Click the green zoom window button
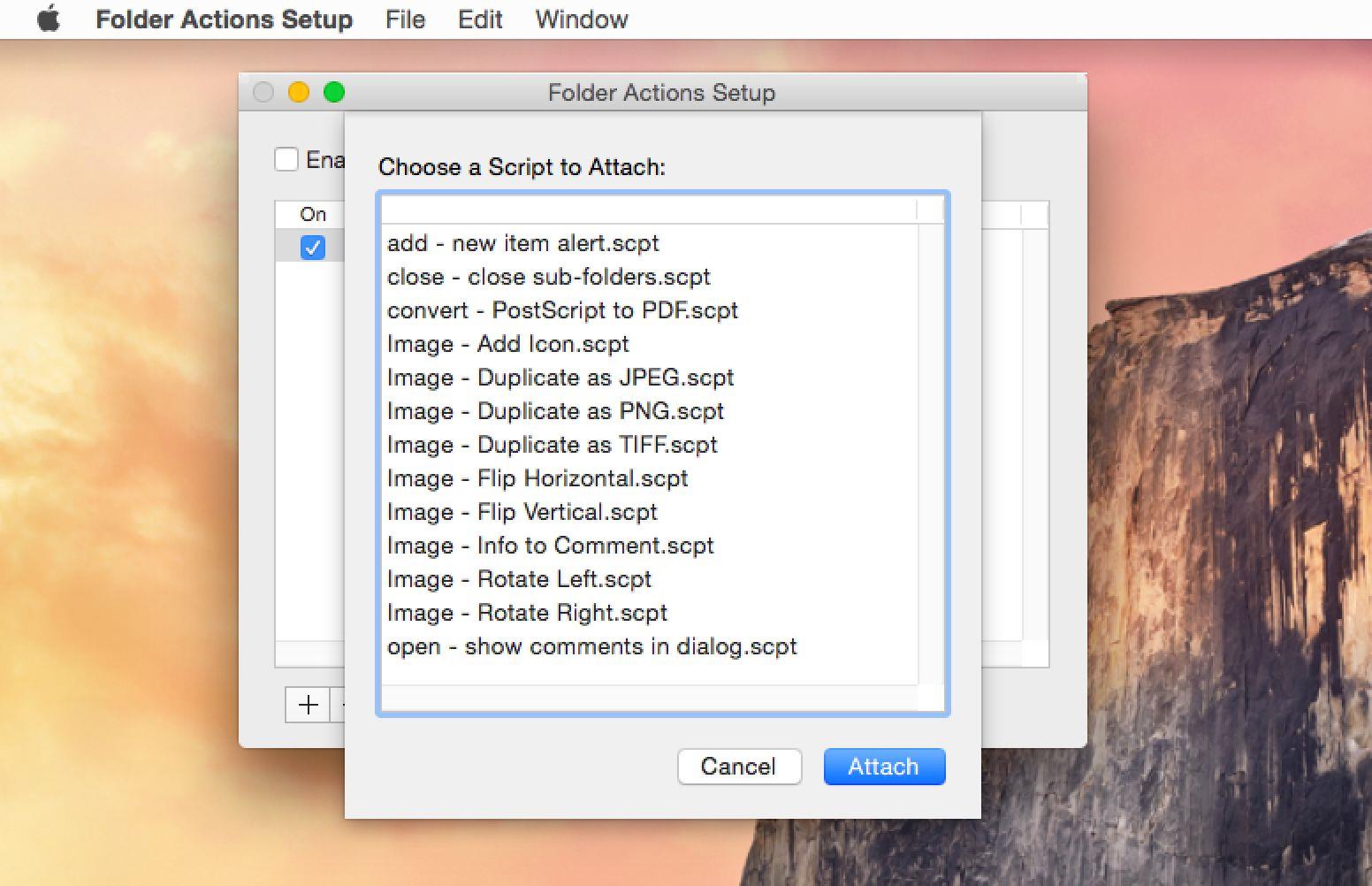Image resolution: width=1372 pixels, height=886 pixels. 334,92
